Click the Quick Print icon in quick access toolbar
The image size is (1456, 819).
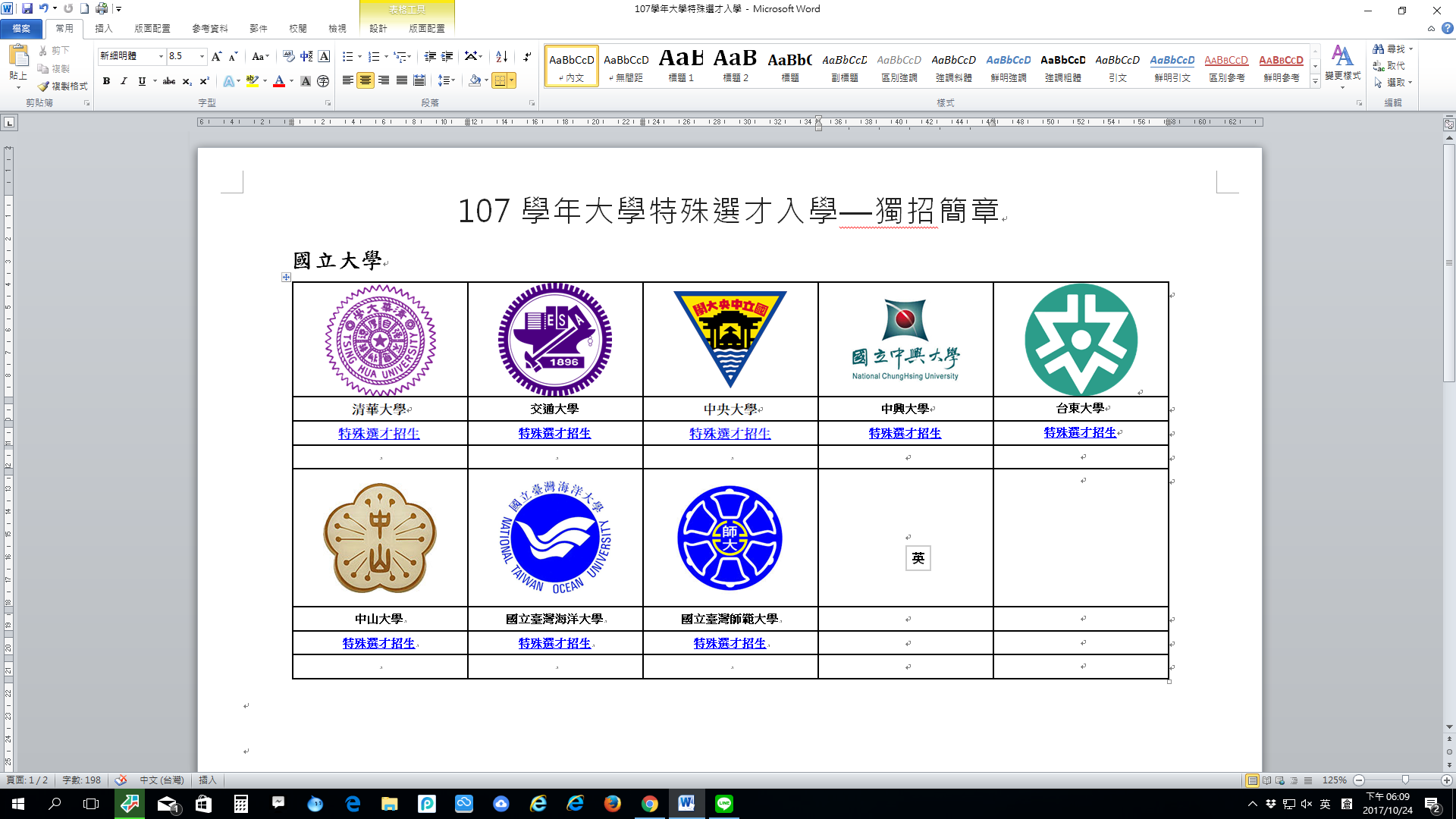click(x=102, y=8)
